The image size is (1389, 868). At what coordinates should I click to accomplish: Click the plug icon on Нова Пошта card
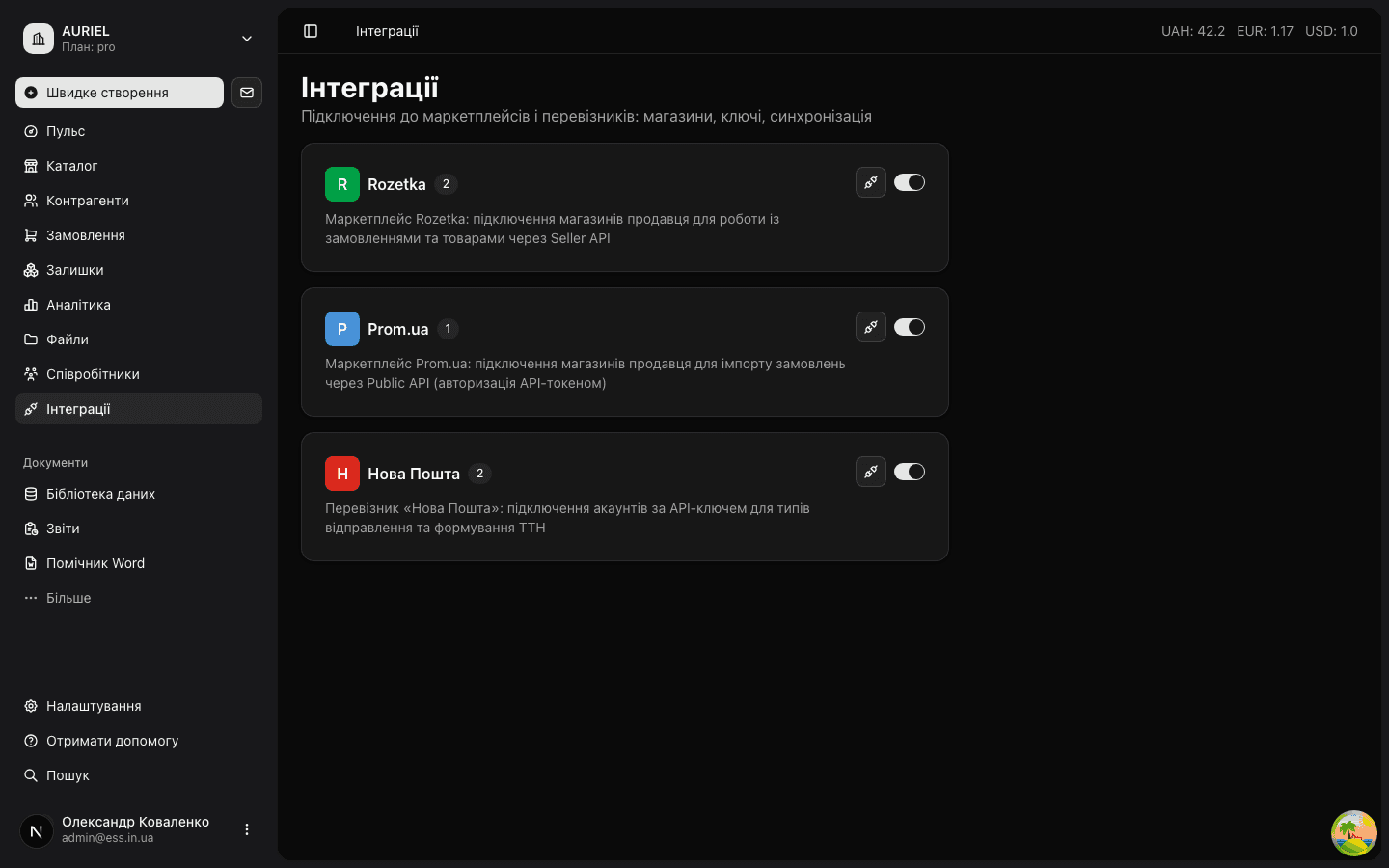(x=871, y=472)
